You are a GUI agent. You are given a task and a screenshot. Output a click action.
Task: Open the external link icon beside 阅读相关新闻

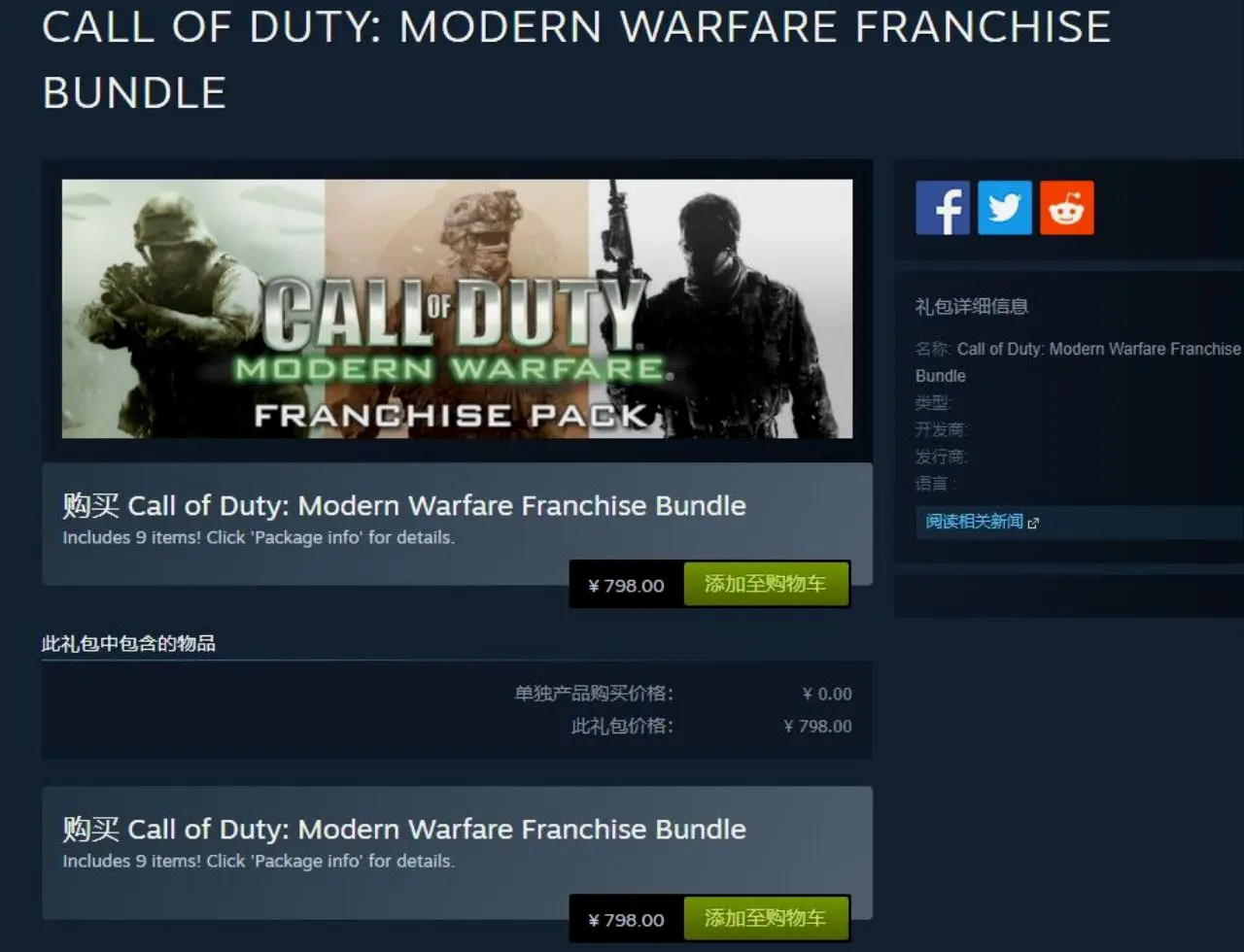click(1033, 523)
